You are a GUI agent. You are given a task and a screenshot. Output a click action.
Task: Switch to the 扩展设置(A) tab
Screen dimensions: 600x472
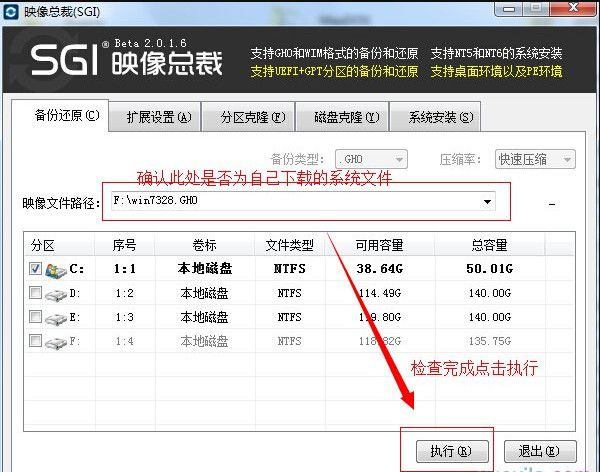click(155, 117)
